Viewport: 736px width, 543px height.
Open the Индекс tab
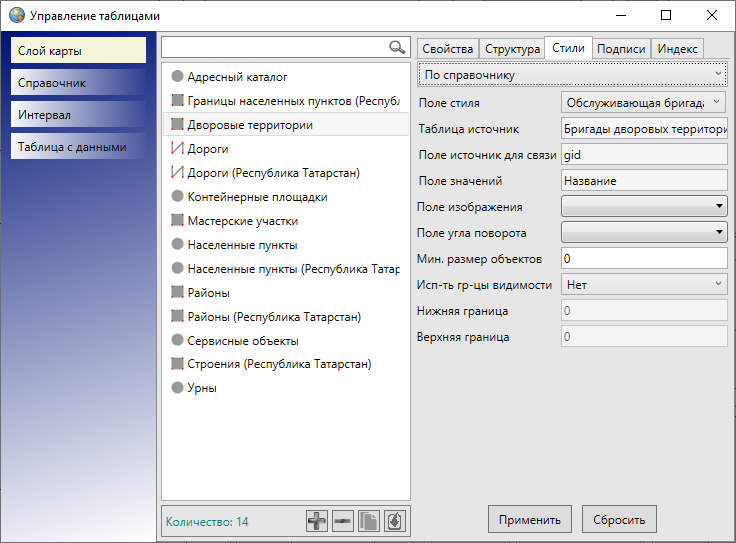pos(677,49)
